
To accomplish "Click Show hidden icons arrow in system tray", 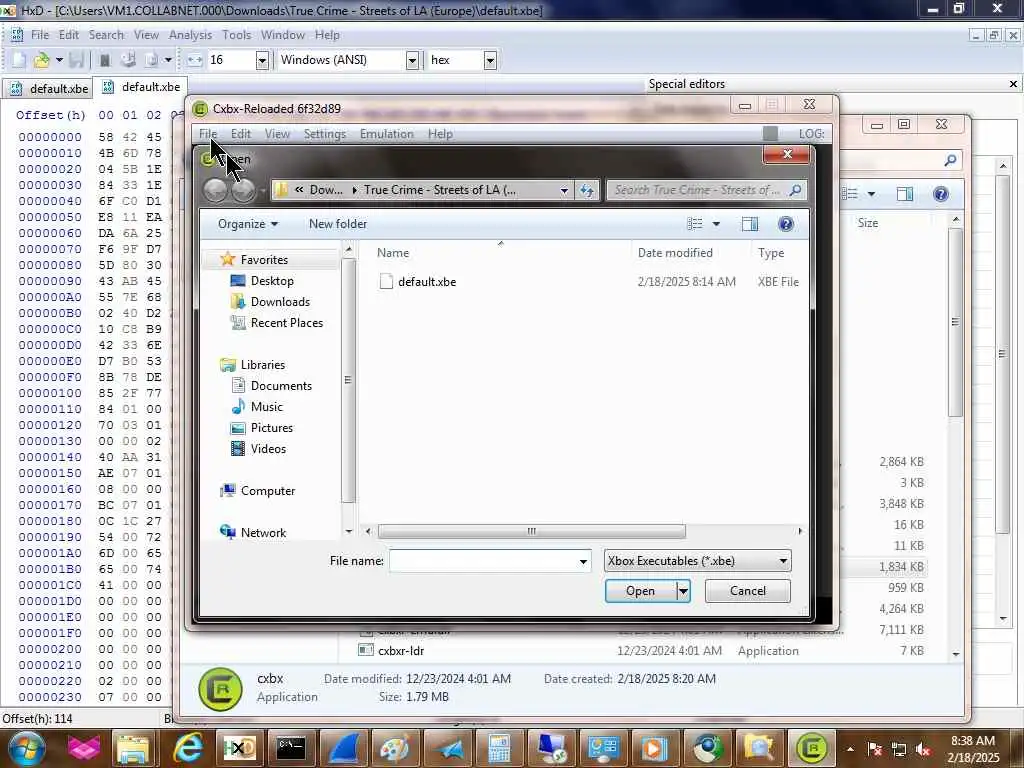I will click(850, 750).
